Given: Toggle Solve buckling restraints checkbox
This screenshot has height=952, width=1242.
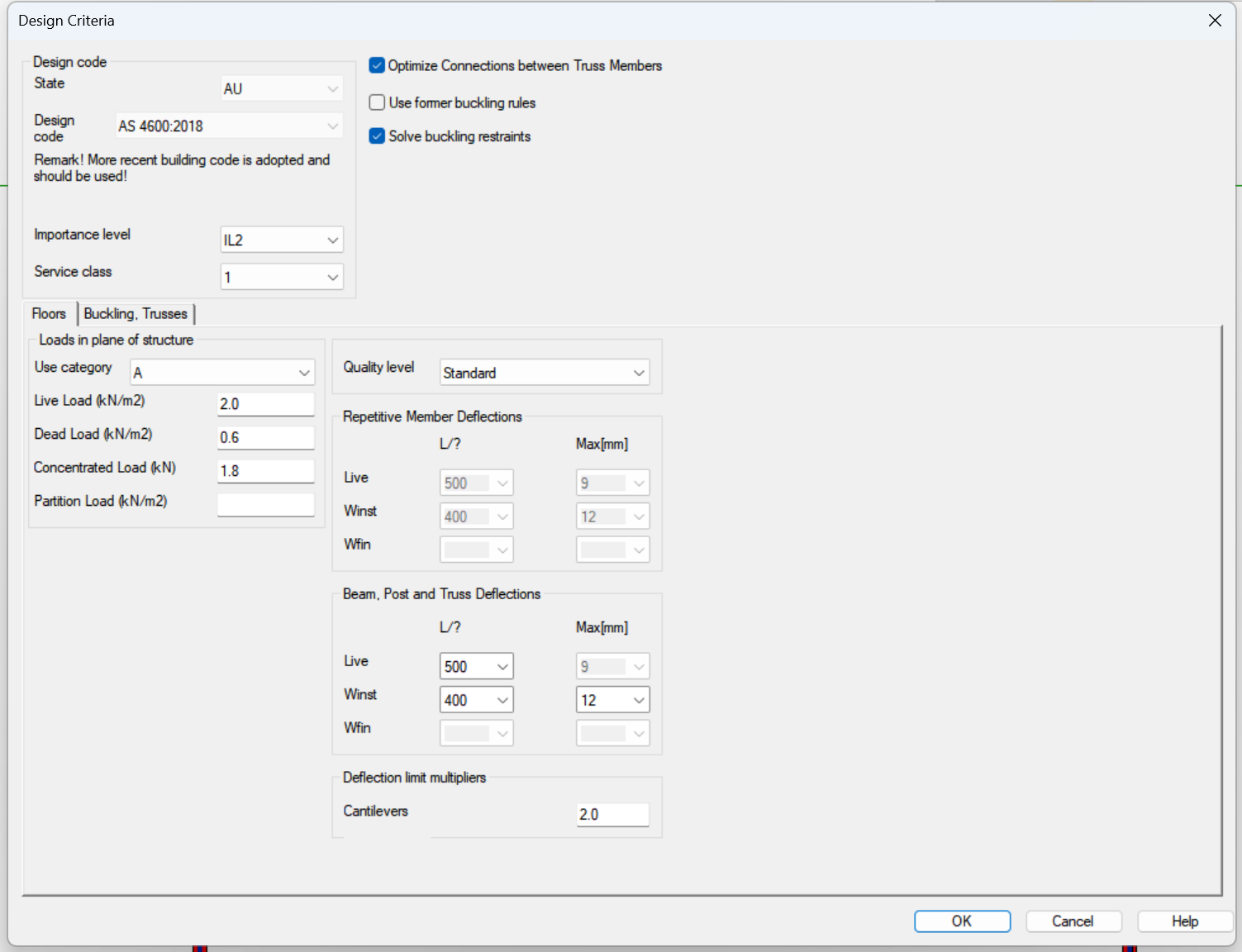Looking at the screenshot, I should click(377, 136).
